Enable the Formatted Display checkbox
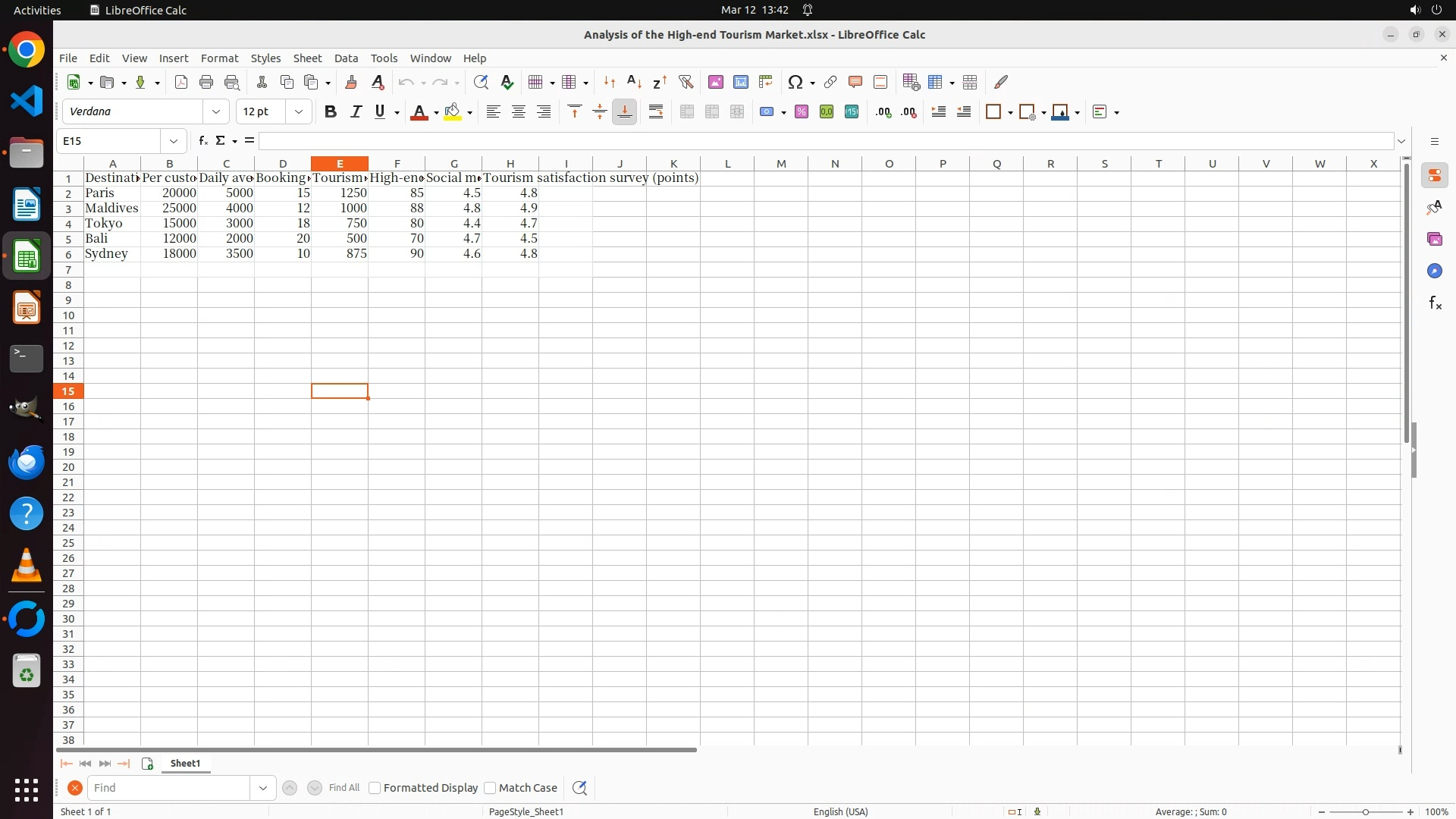Image resolution: width=1456 pixels, height=819 pixels. click(375, 788)
